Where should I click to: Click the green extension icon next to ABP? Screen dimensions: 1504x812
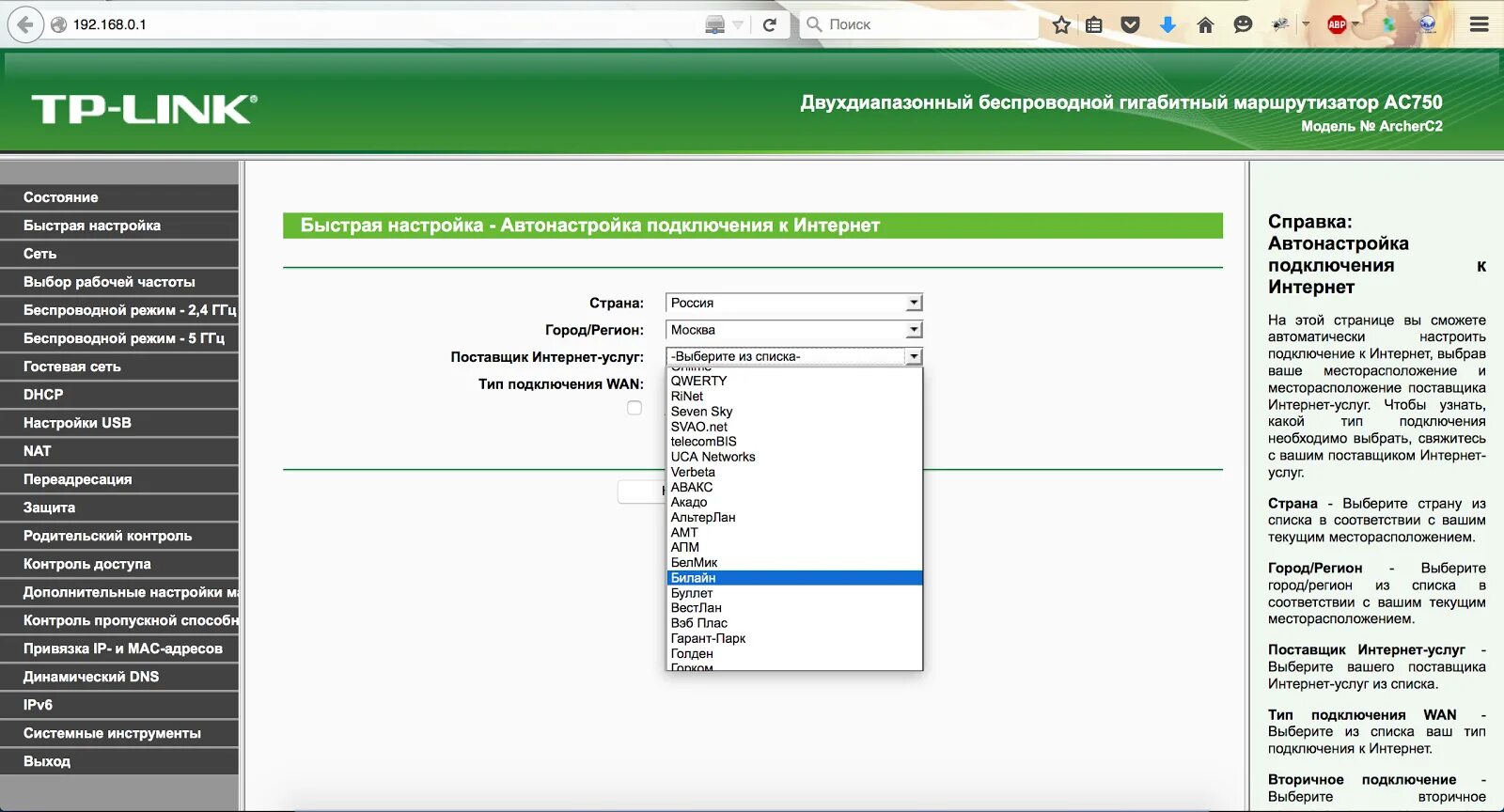pyautogui.click(x=1388, y=24)
